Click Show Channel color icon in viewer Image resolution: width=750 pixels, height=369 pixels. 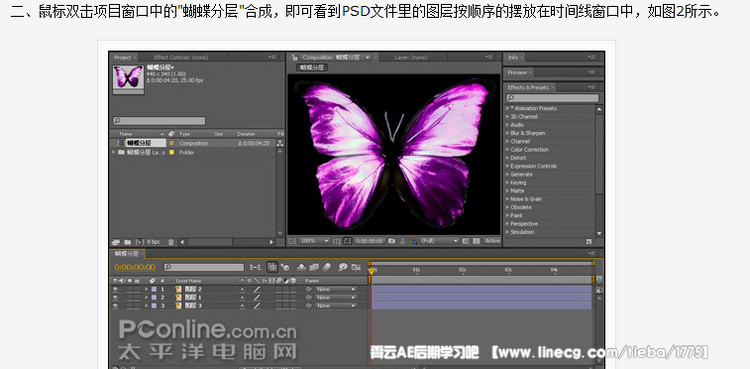click(413, 241)
